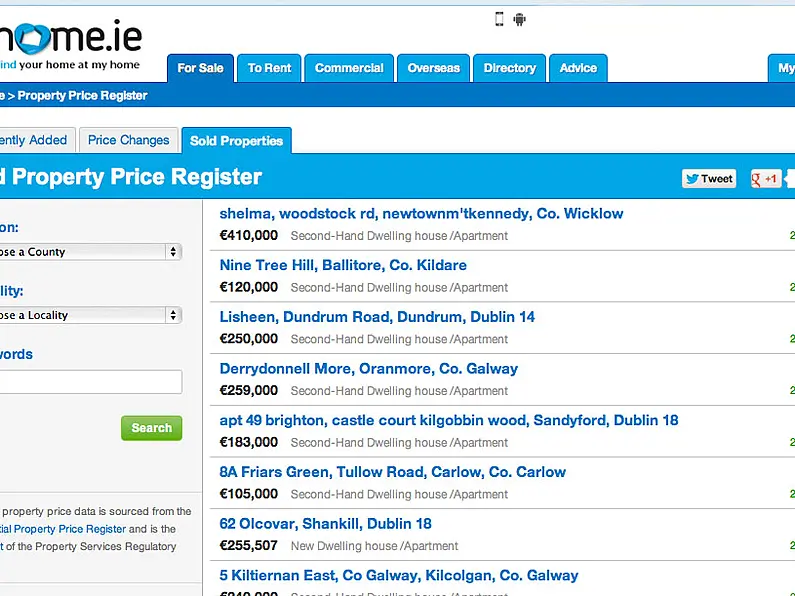Open the To Rent tab
795x596 pixels.
[x=269, y=68]
